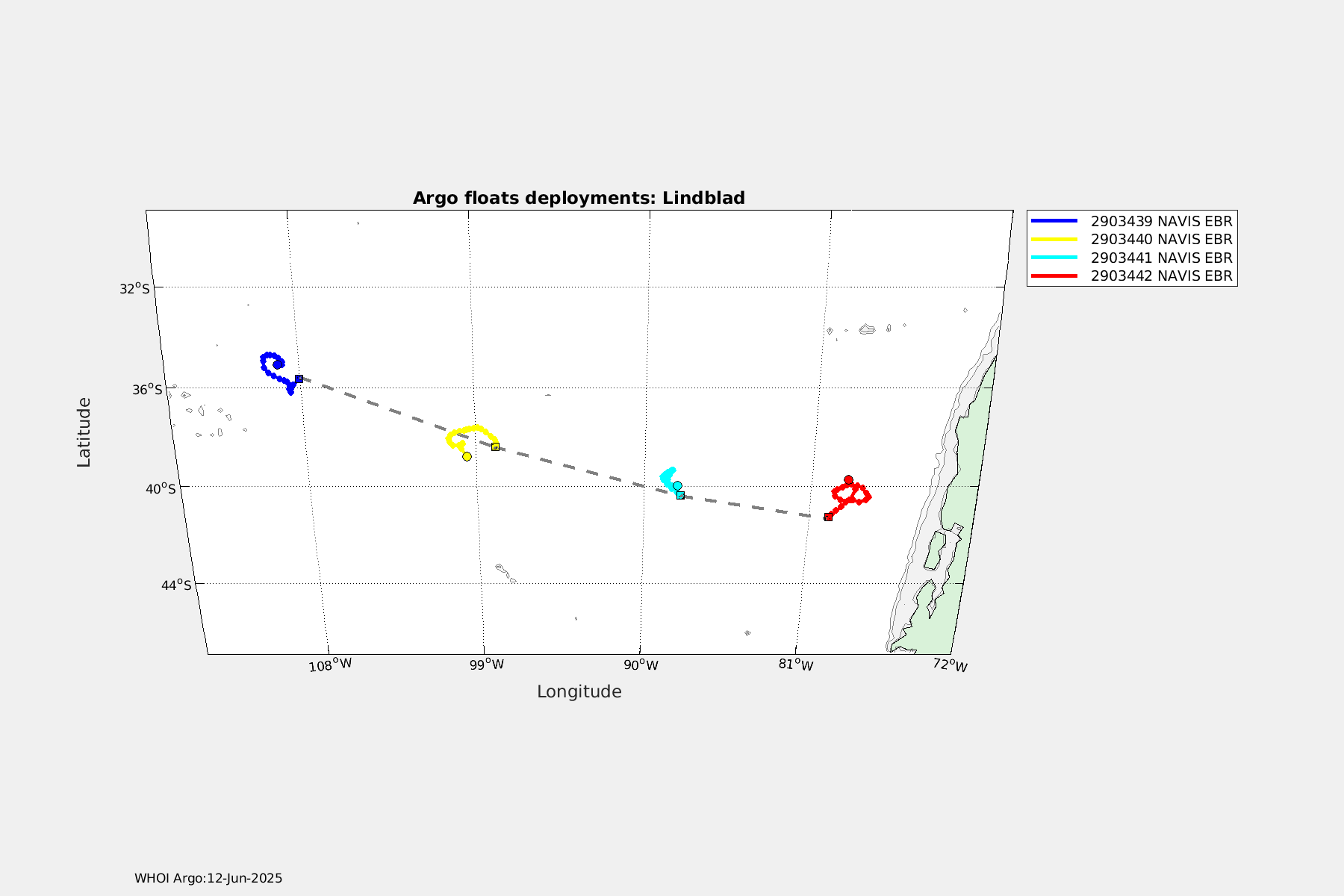
Task: Click the 81°W longitude tick label
Action: (796, 665)
